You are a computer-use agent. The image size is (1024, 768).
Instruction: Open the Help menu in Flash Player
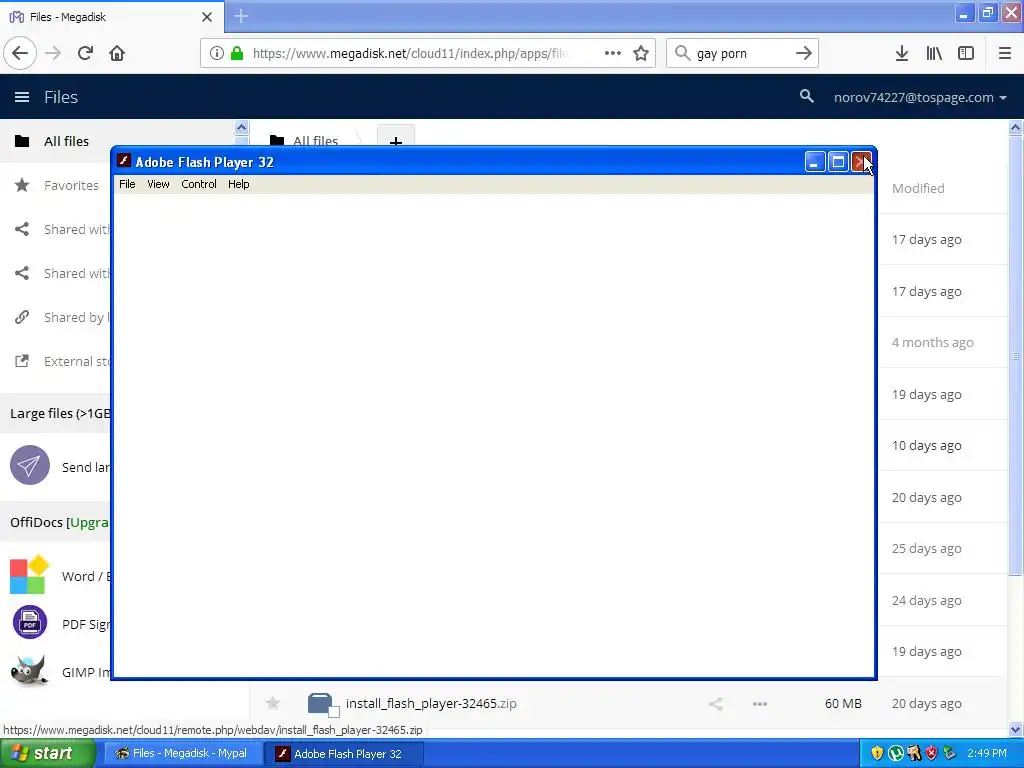[238, 184]
